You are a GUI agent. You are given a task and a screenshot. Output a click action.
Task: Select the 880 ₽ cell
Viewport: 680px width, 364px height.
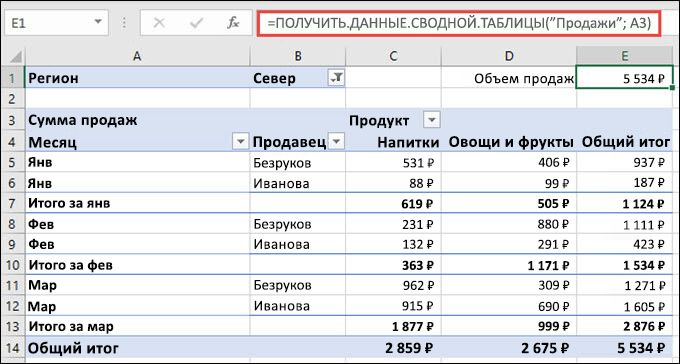509,224
